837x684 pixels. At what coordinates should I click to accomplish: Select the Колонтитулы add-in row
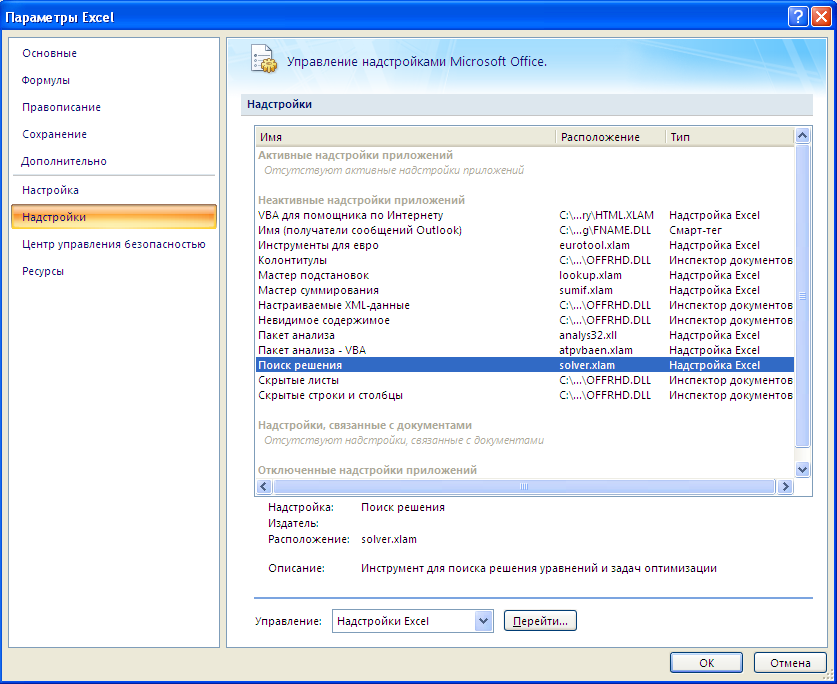point(525,260)
